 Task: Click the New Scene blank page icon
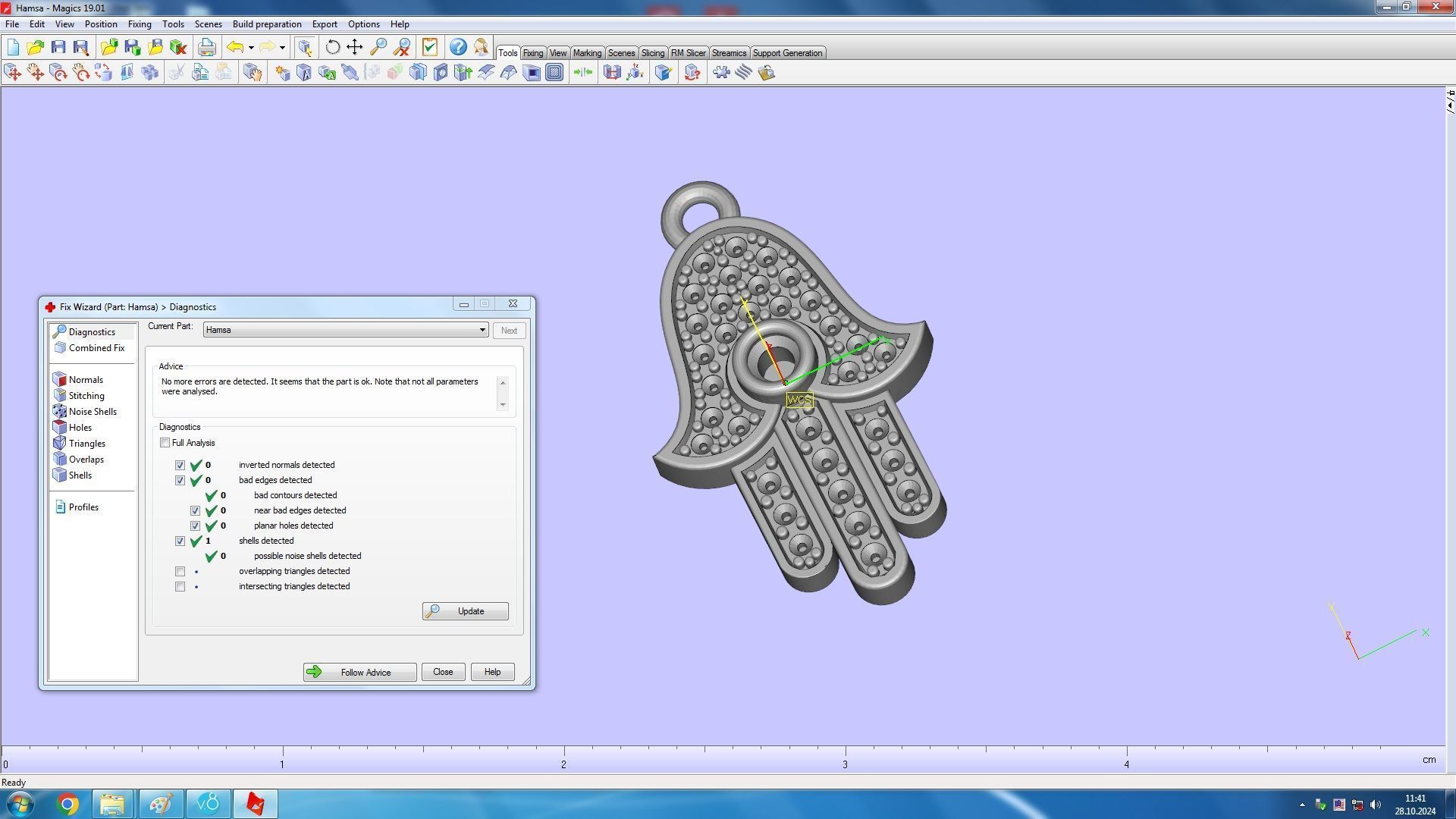[x=13, y=47]
